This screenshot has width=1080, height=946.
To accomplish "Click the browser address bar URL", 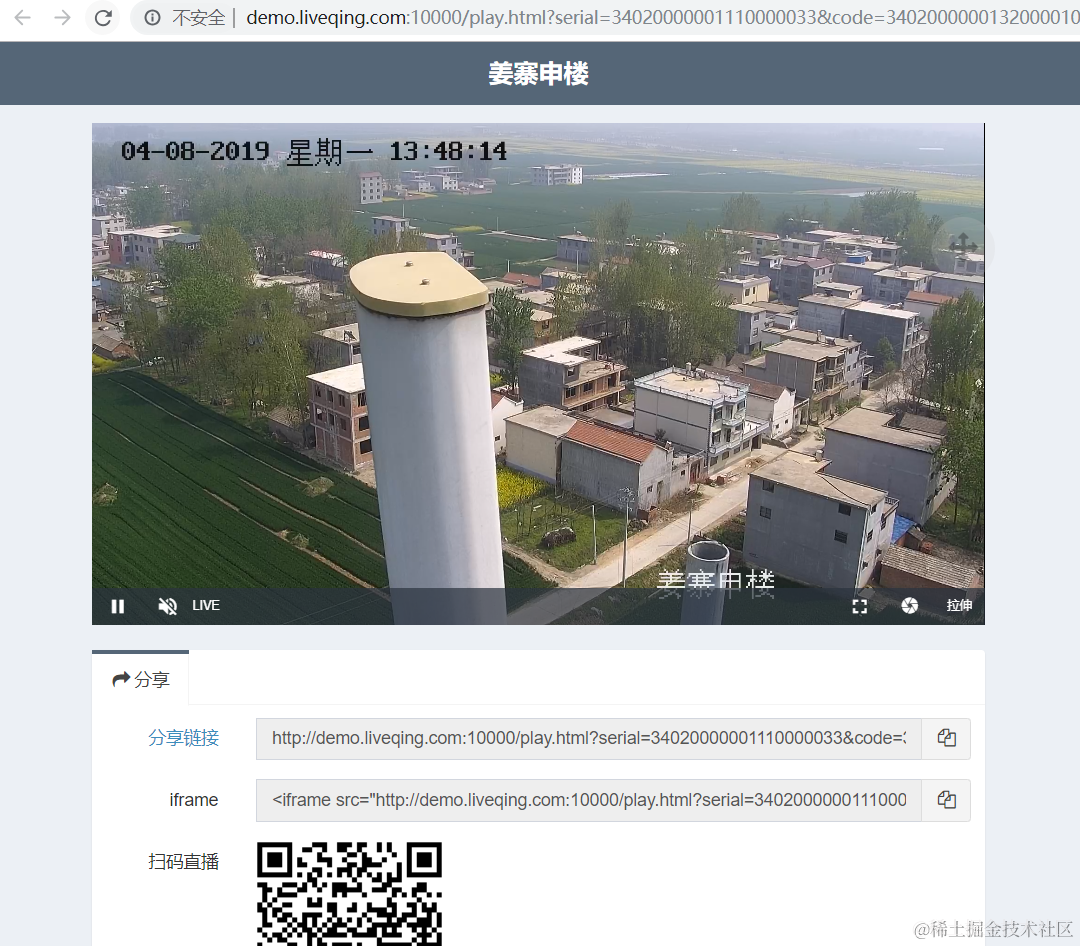I will (661, 18).
